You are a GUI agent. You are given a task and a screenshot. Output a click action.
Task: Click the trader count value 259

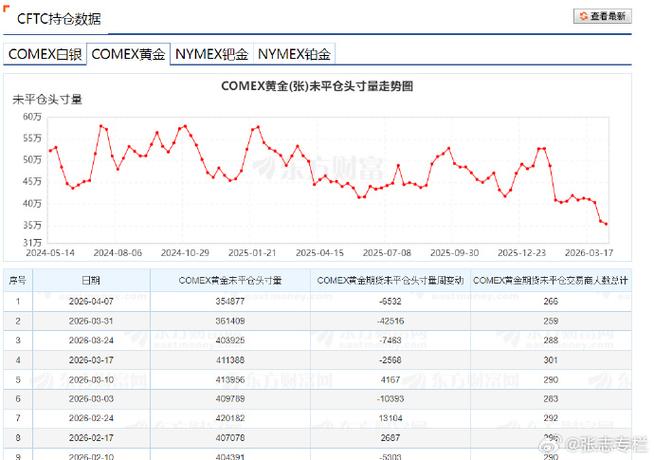coord(551,321)
